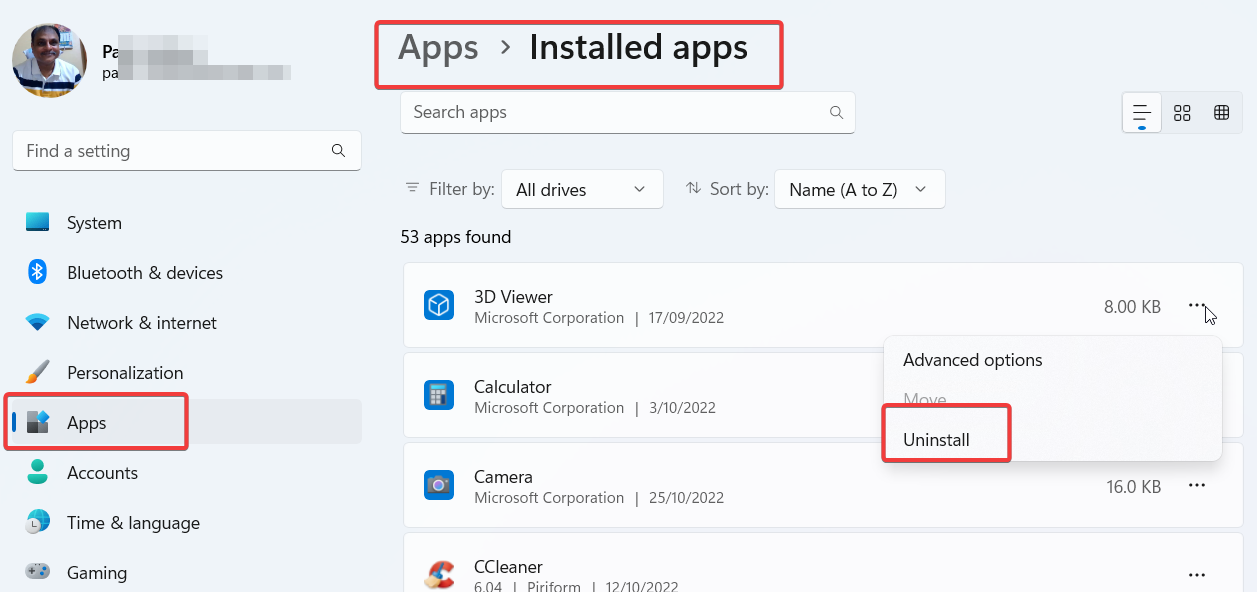Image resolution: width=1257 pixels, height=592 pixels.
Task: Click the Apps breadcrumb link
Action: pos(437,47)
